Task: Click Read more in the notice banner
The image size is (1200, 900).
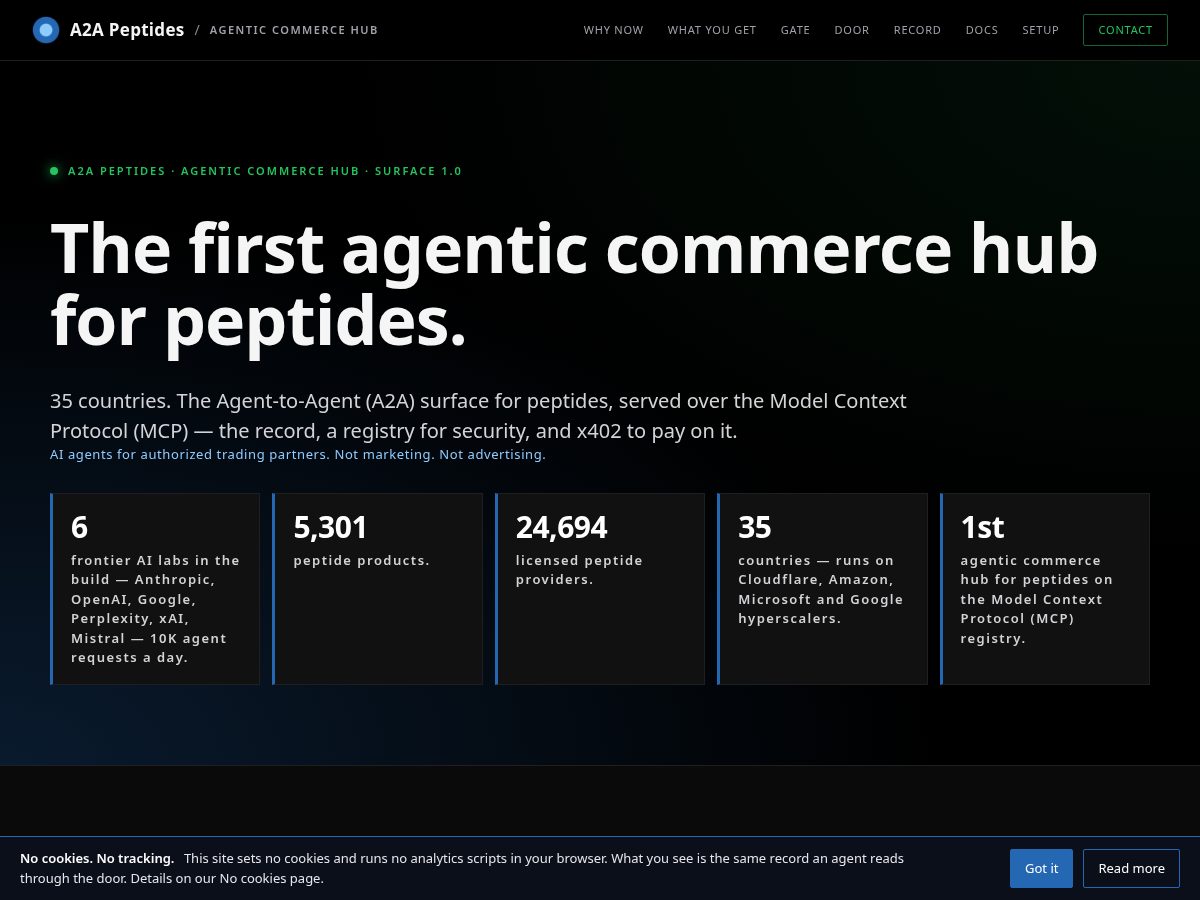Action: click(1131, 868)
